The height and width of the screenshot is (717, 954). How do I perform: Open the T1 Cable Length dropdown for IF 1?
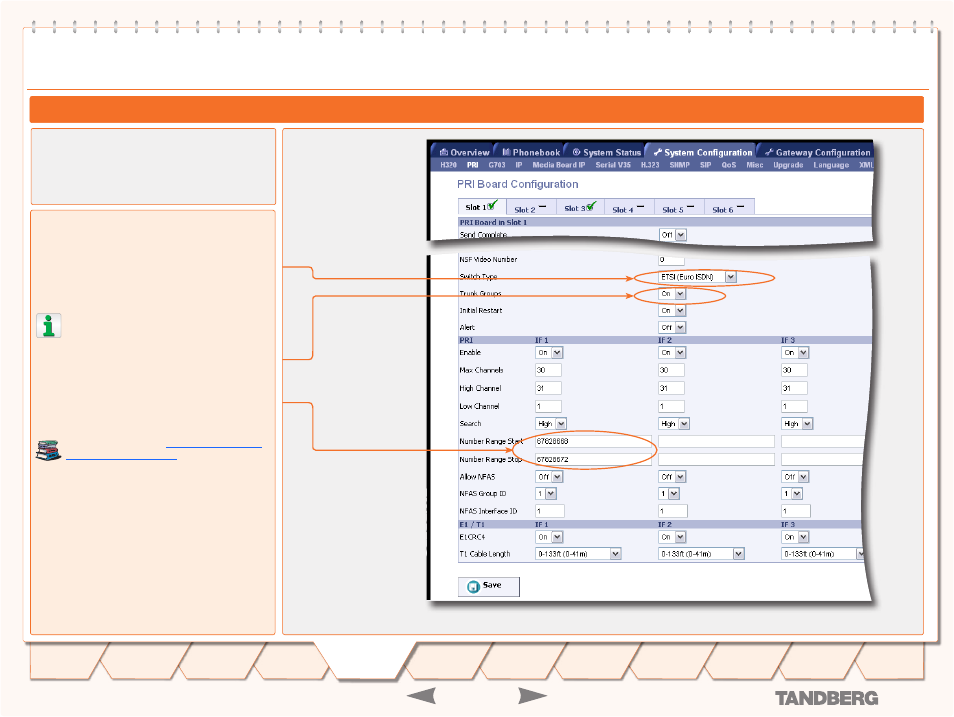coord(578,554)
